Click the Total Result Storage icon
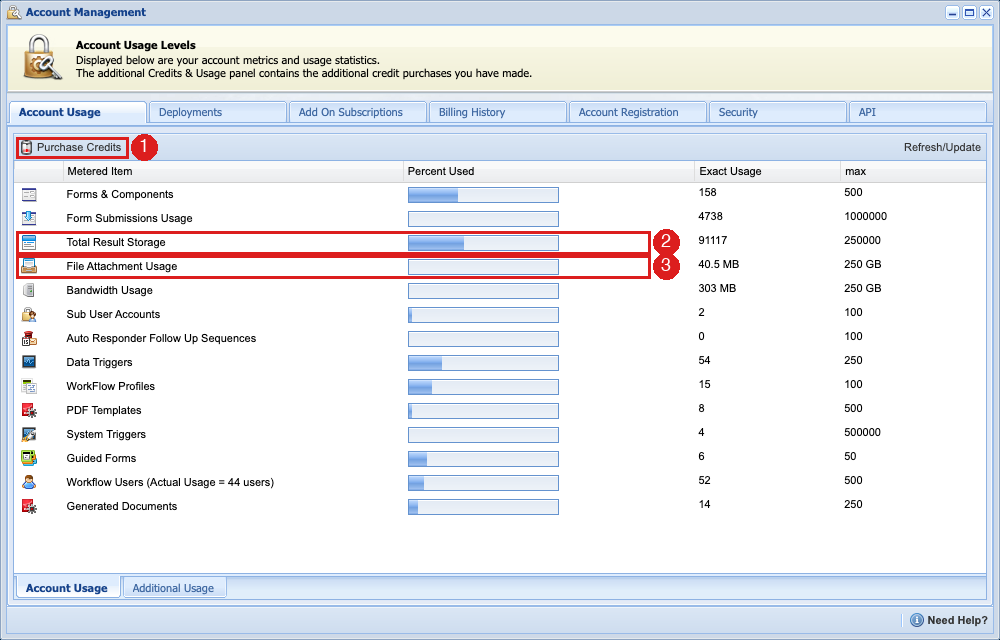1000x640 pixels. (29, 242)
